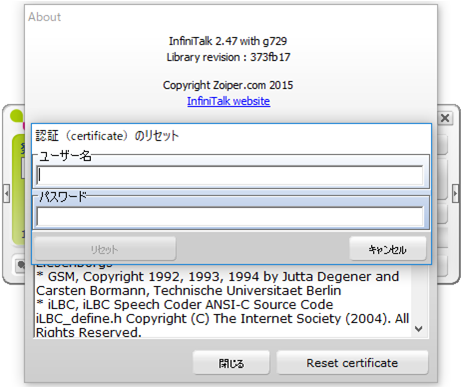Open the InfiniTalk website link
462x388 pixels.
click(228, 101)
